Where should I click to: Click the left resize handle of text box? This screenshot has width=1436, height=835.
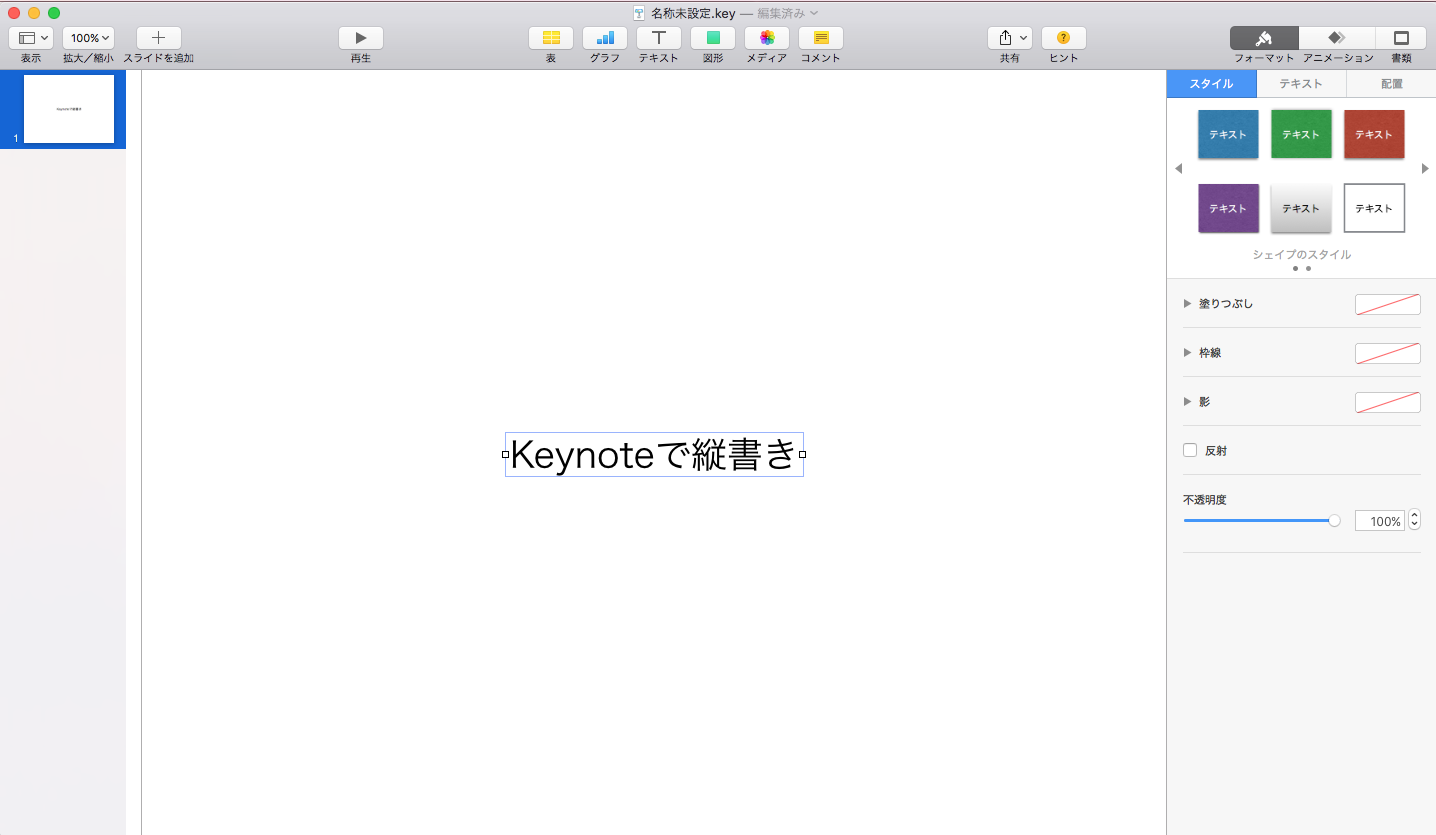coord(505,455)
